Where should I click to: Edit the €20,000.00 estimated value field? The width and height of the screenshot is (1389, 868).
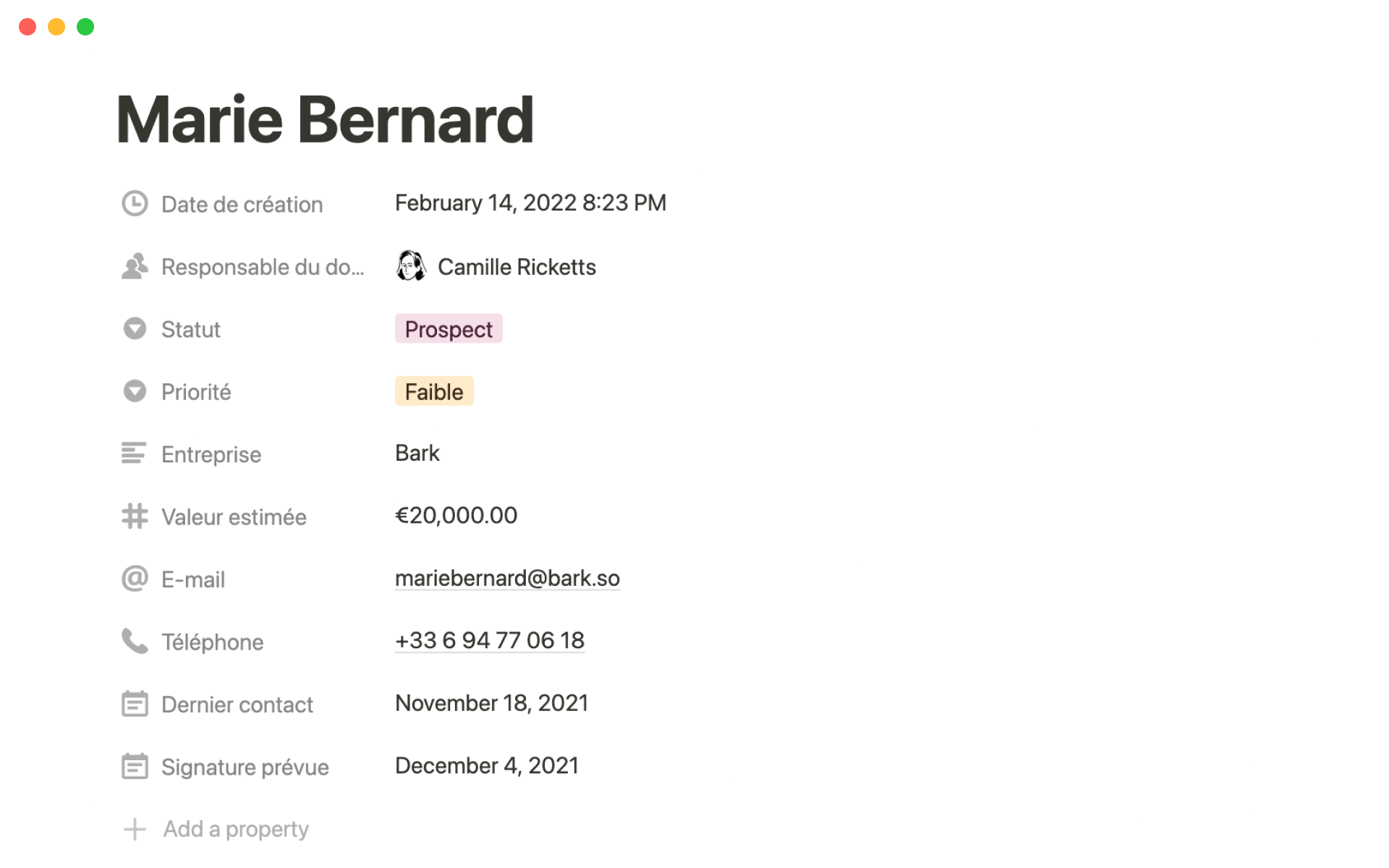click(456, 516)
